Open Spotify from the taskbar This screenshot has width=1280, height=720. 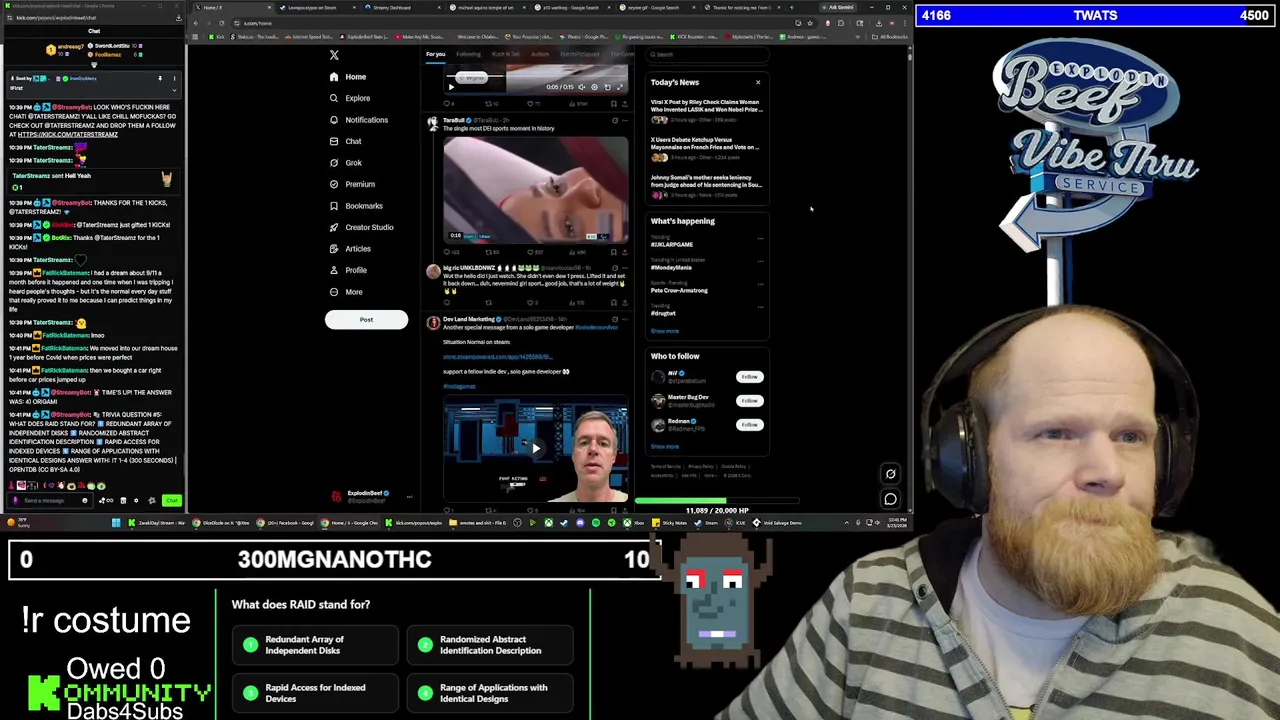coord(595,523)
